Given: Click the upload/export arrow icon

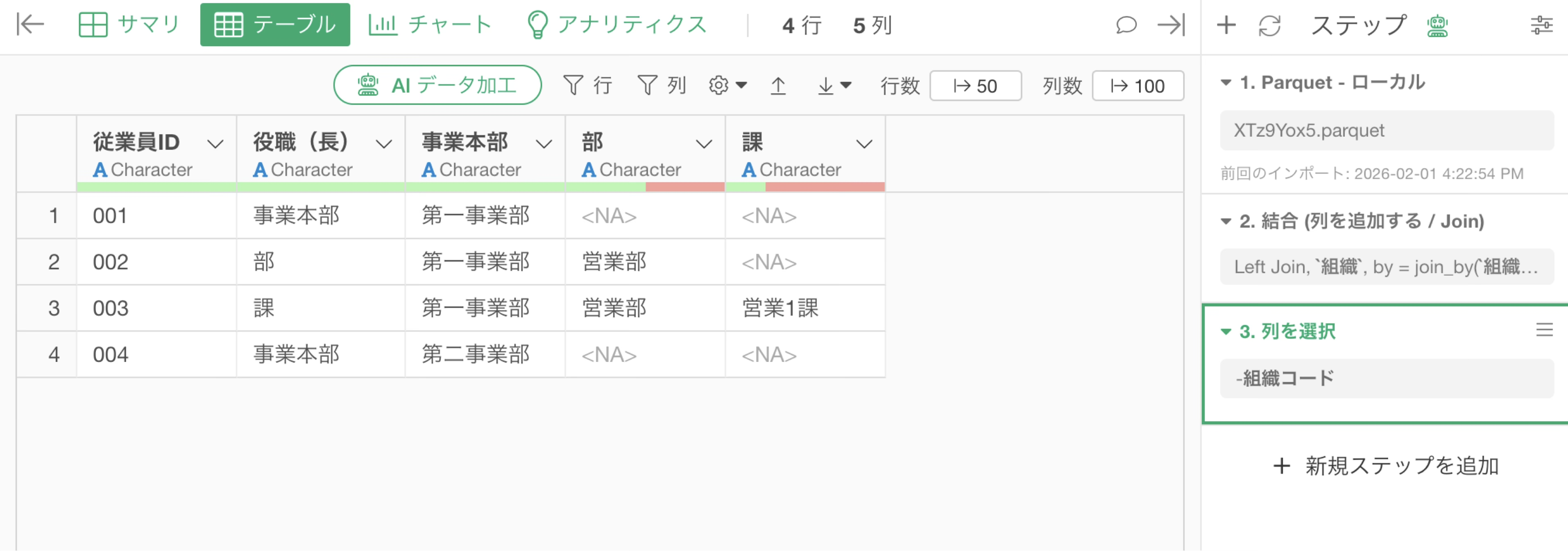Looking at the screenshot, I should (x=778, y=86).
